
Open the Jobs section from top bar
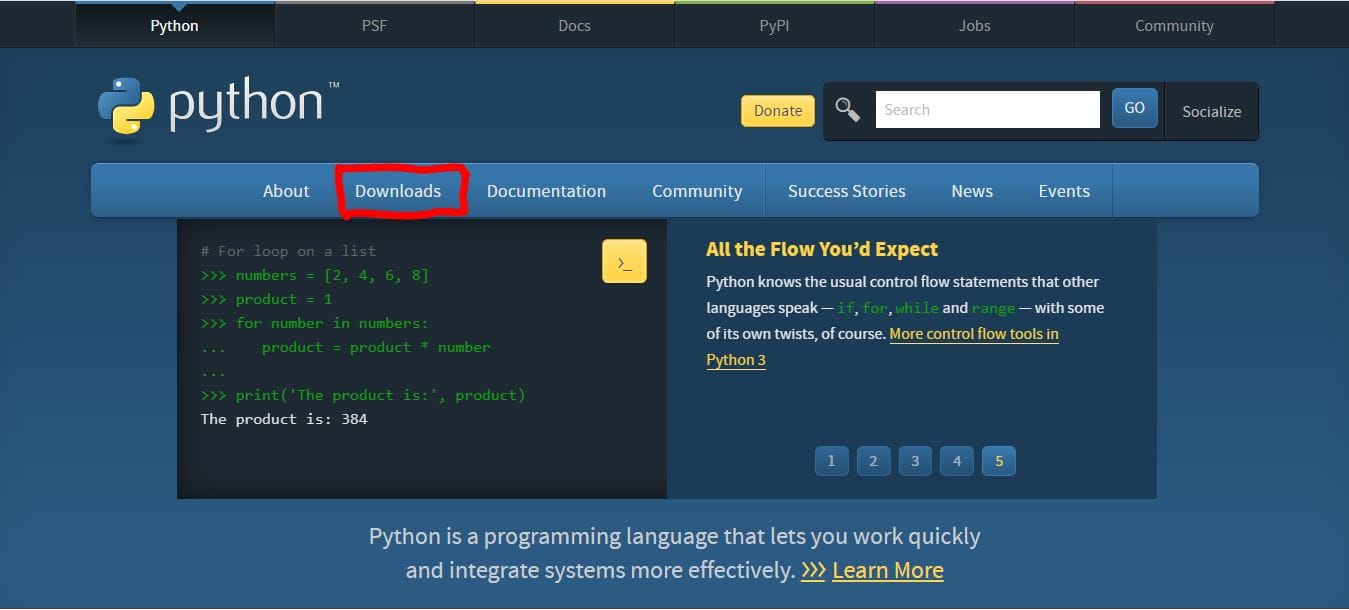pyautogui.click(x=973, y=25)
